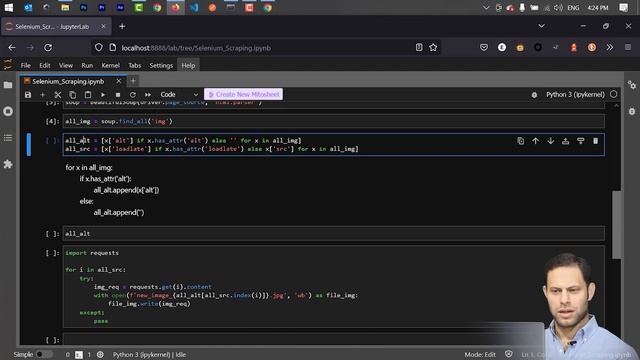Restart the kernel
Viewport: 640px width, 360px height.
133,95
